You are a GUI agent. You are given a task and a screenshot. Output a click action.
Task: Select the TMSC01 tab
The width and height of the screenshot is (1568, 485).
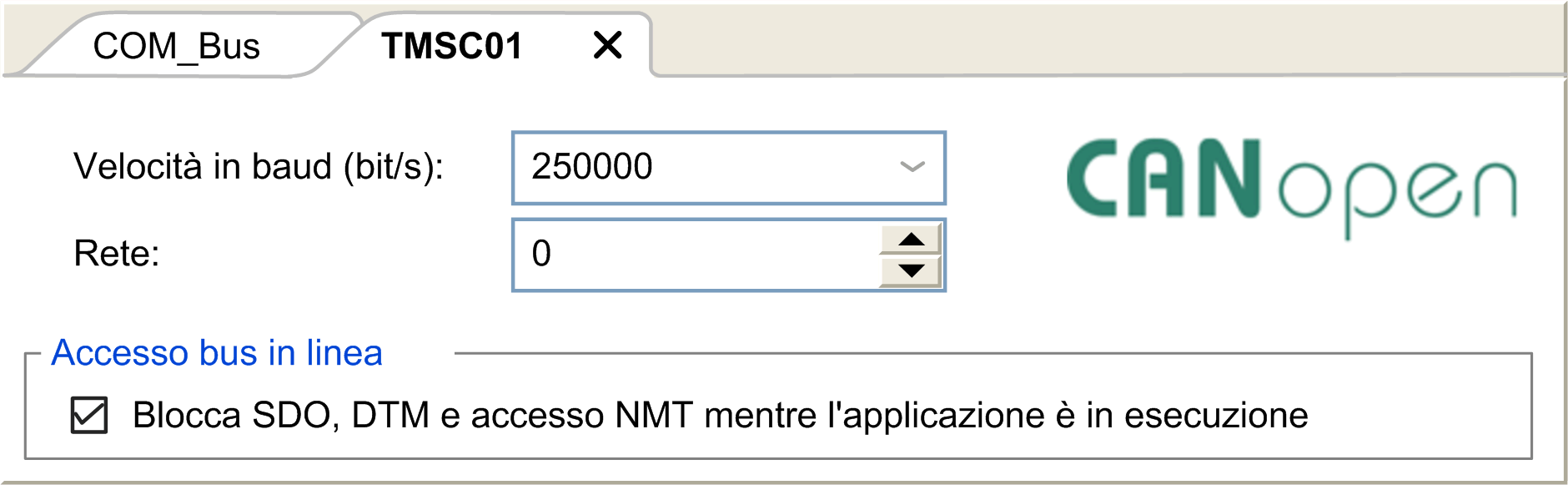[451, 46]
